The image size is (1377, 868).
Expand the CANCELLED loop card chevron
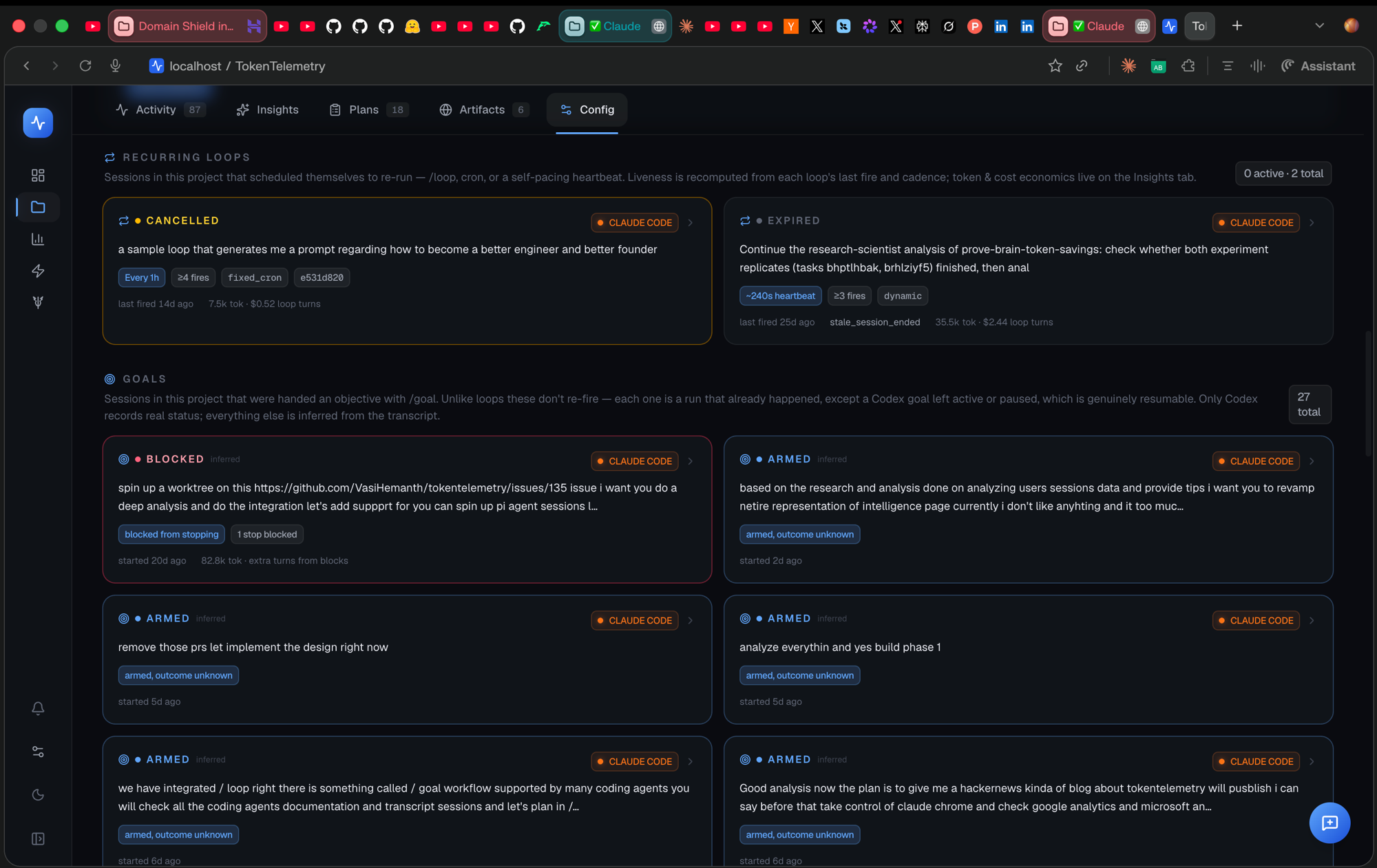[691, 223]
